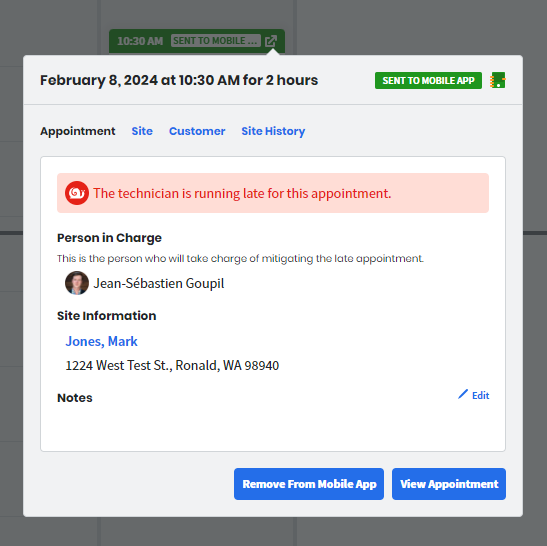The image size is (547, 546).
Task: Open the Jones, Mark site link
Action: click(x=102, y=341)
